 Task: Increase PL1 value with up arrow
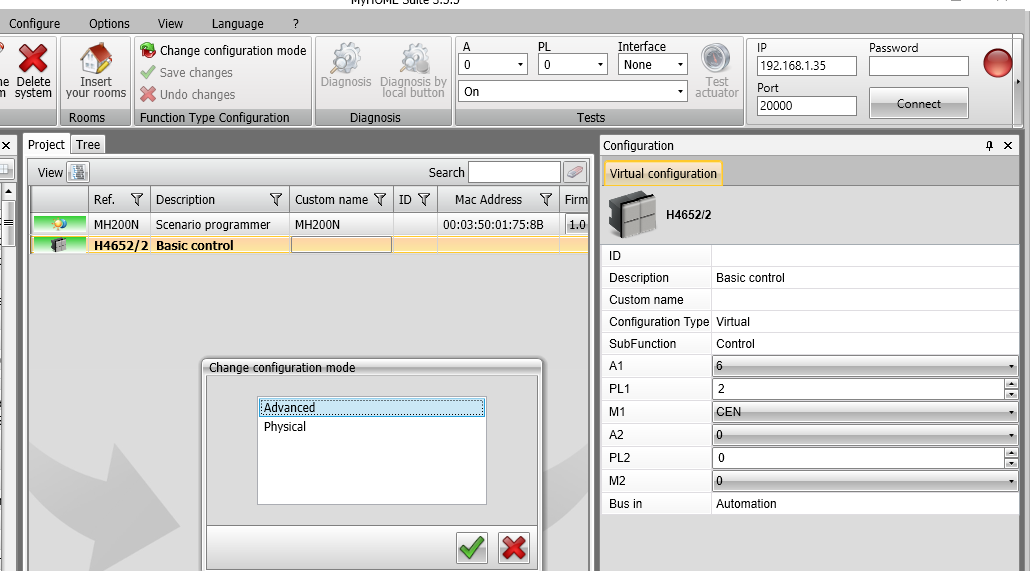(1011, 384)
